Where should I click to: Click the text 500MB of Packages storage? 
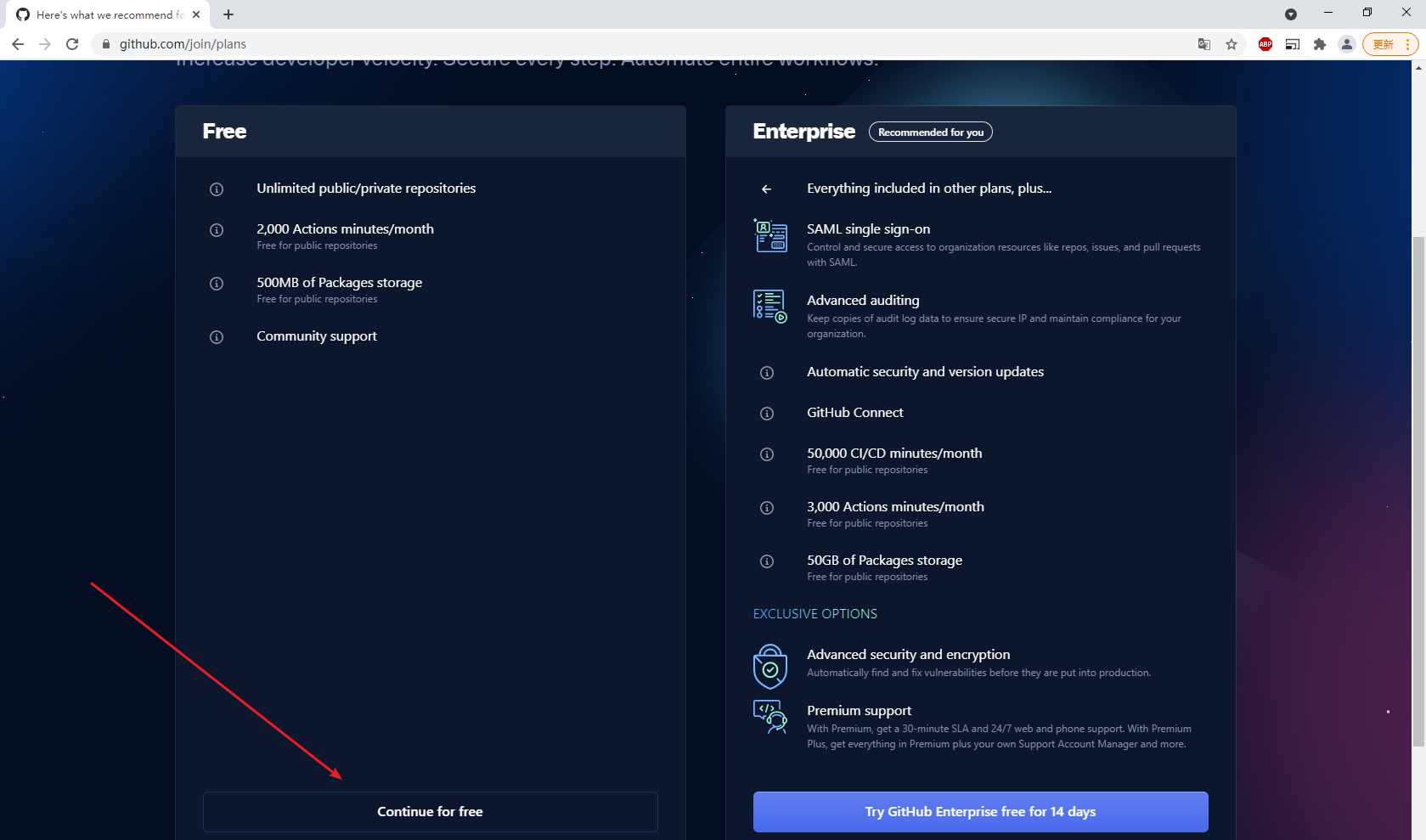coord(340,283)
